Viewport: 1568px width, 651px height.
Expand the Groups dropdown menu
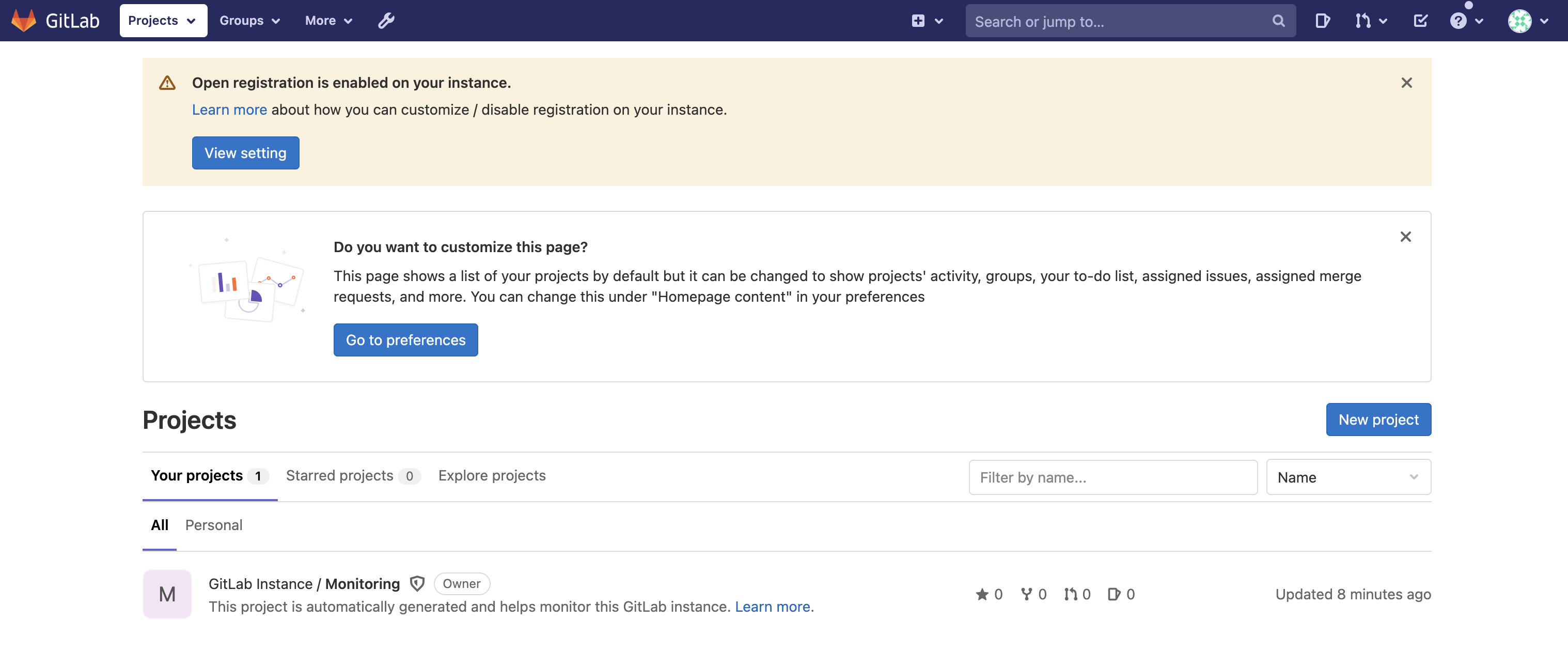click(249, 21)
